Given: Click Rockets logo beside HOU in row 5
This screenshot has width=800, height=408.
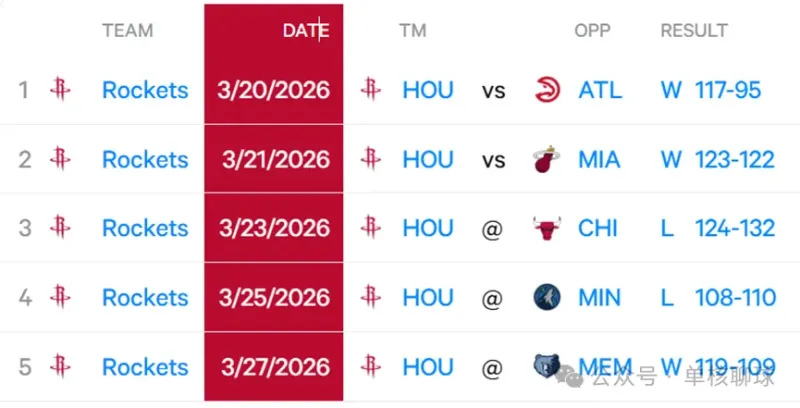Looking at the screenshot, I should coord(371,367).
